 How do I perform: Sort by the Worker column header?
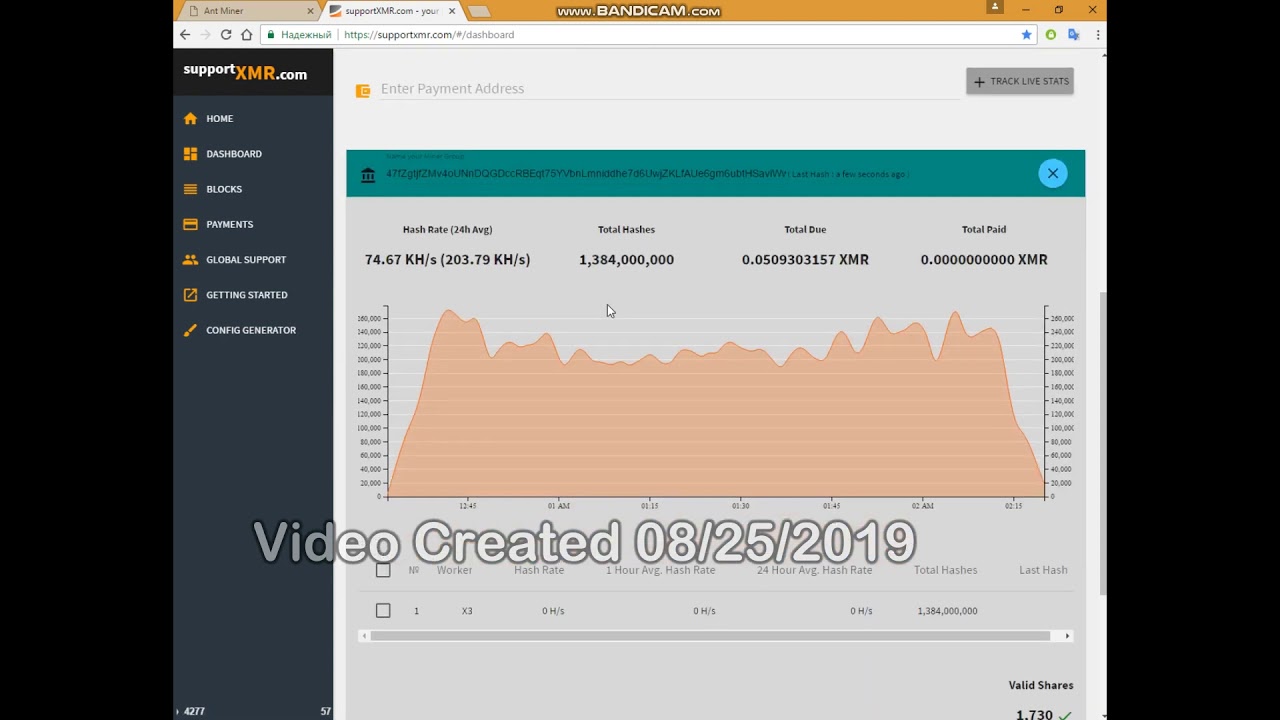tap(454, 570)
